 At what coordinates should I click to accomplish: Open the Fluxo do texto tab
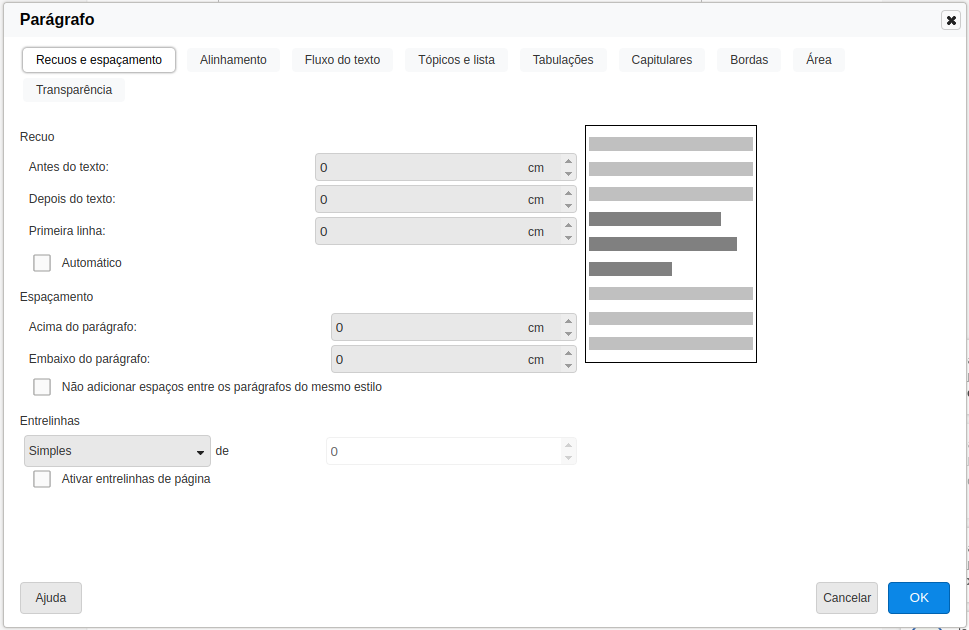click(x=342, y=60)
